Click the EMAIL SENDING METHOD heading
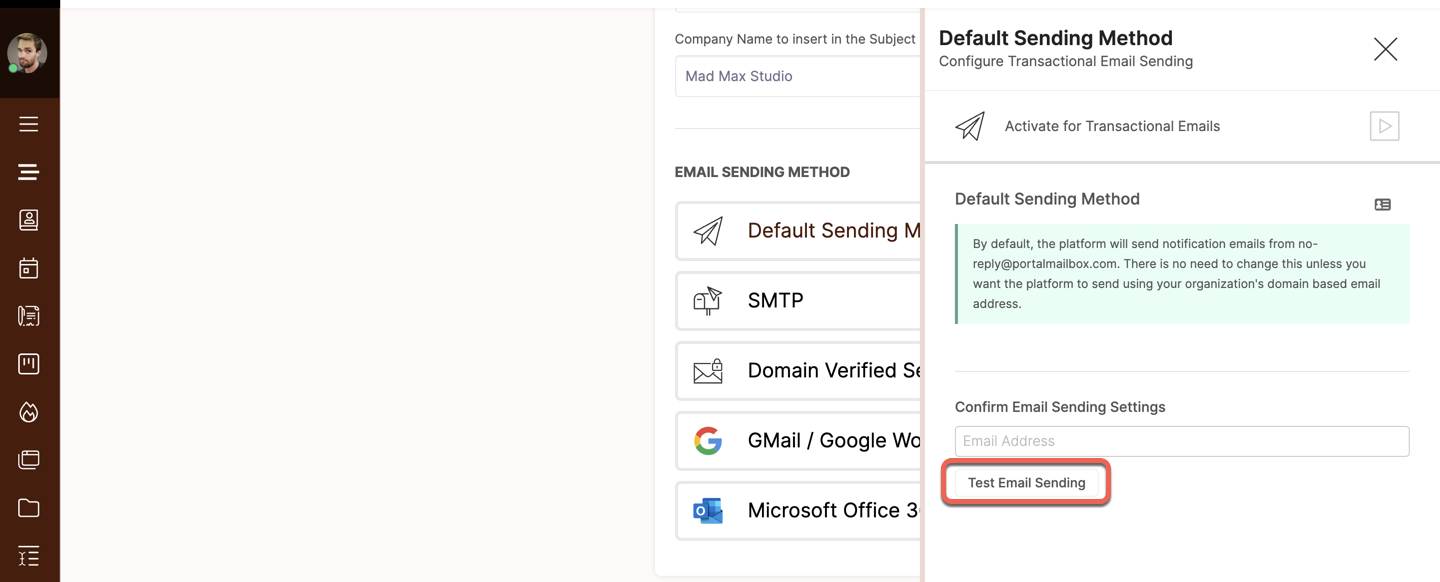The width and height of the screenshot is (1440, 582). click(x=762, y=172)
